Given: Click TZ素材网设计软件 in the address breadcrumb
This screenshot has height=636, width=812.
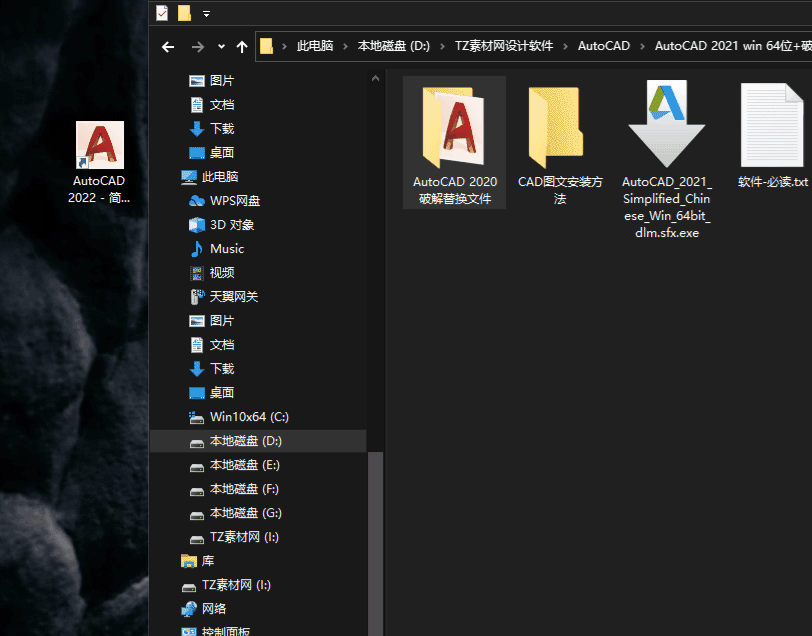Looking at the screenshot, I should (x=502, y=46).
